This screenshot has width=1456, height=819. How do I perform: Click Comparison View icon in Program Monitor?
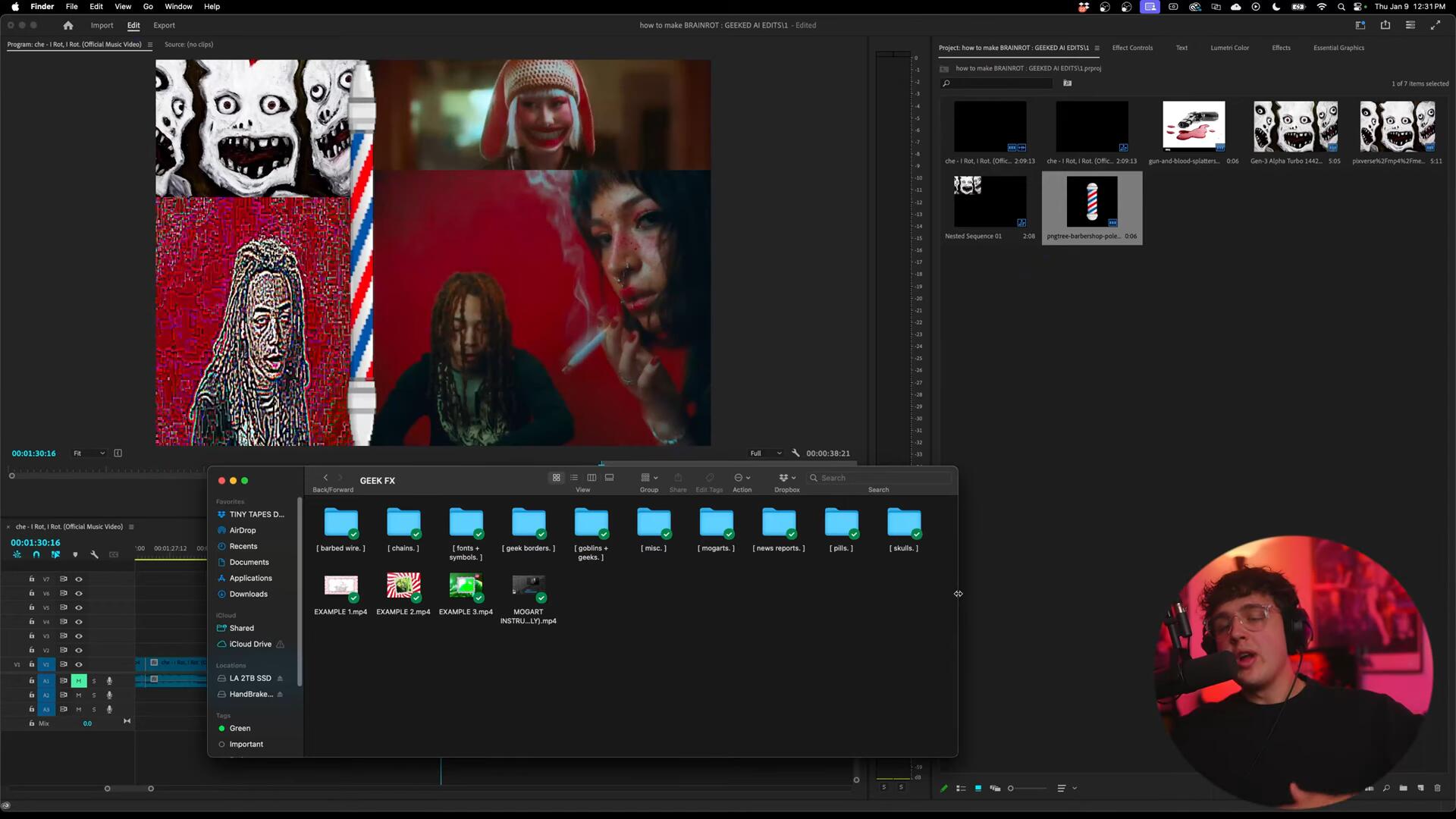point(118,453)
